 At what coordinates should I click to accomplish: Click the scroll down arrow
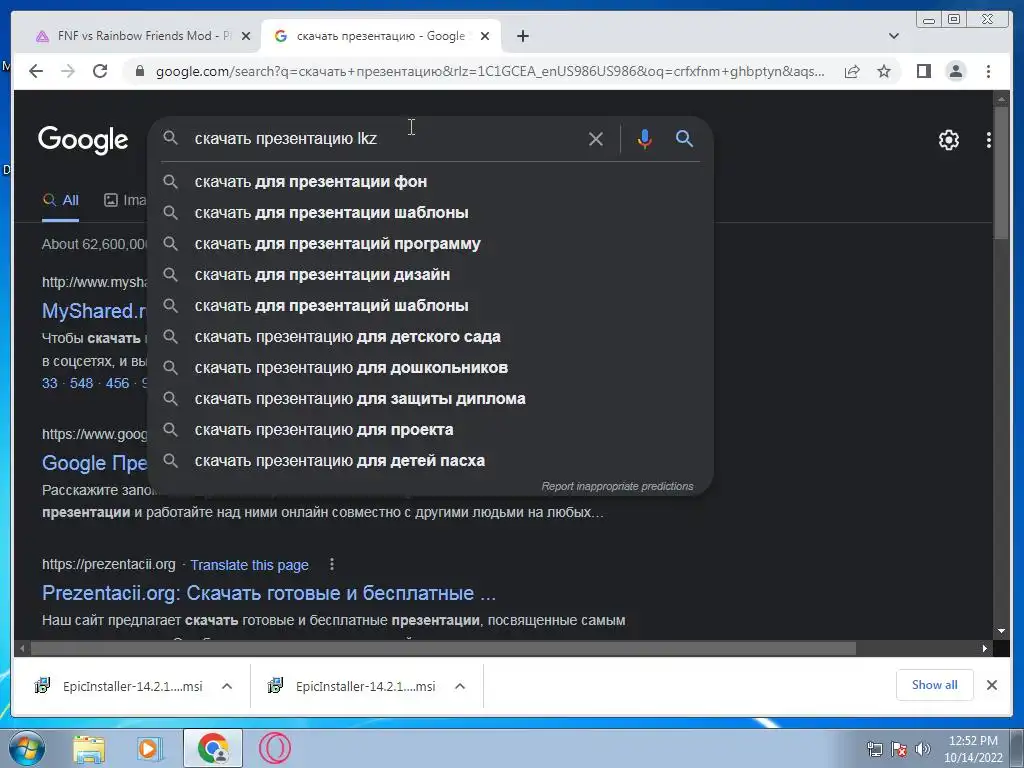coord(1001,632)
